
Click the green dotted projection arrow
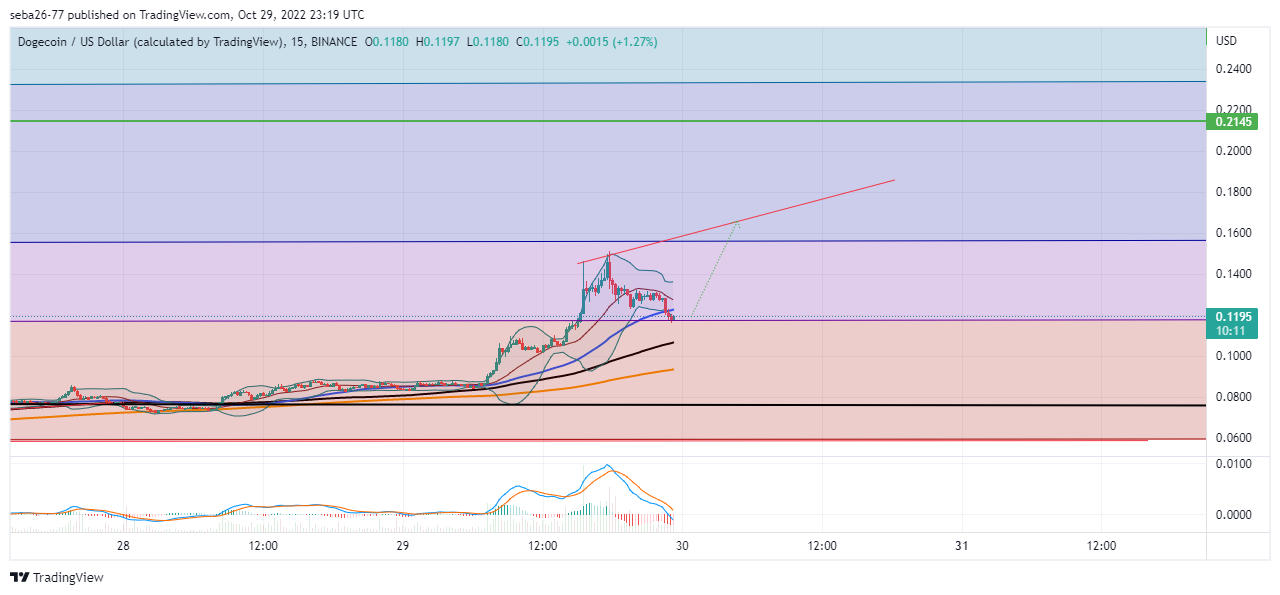(715, 268)
